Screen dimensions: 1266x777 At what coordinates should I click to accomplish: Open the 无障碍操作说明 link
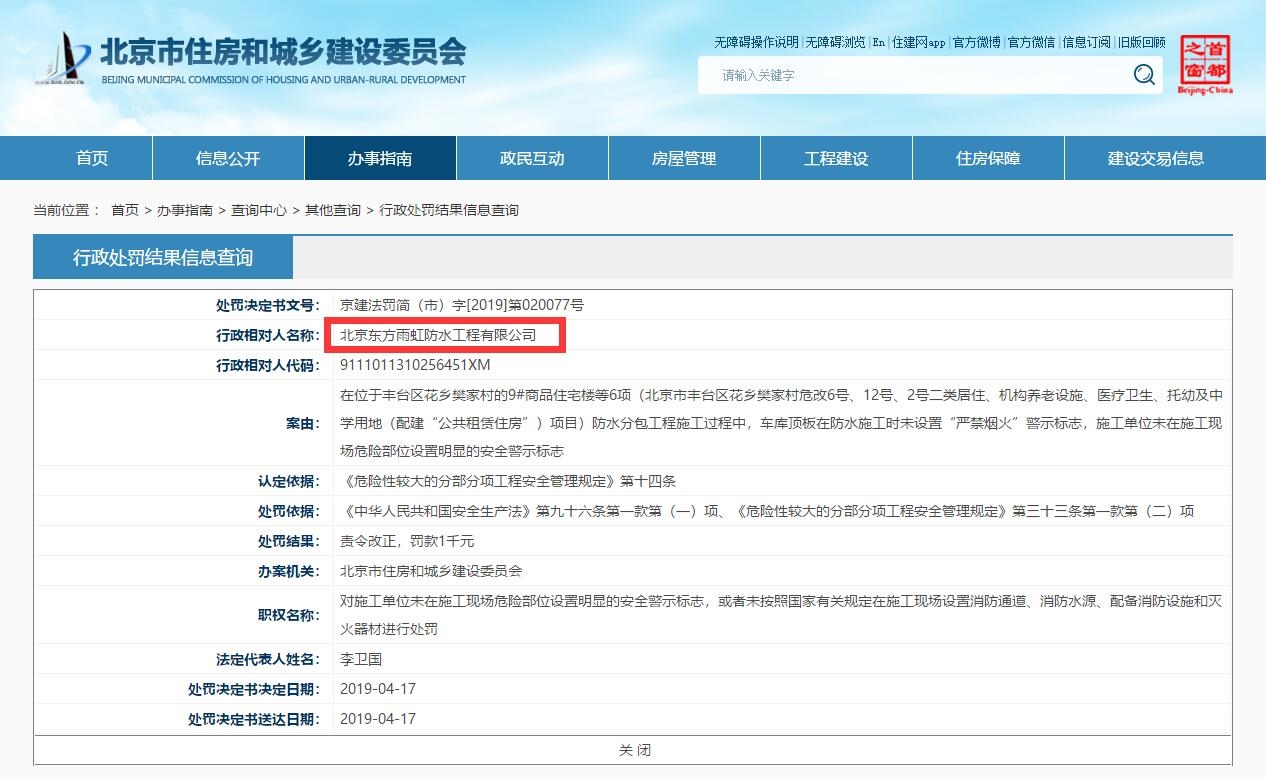coord(756,42)
